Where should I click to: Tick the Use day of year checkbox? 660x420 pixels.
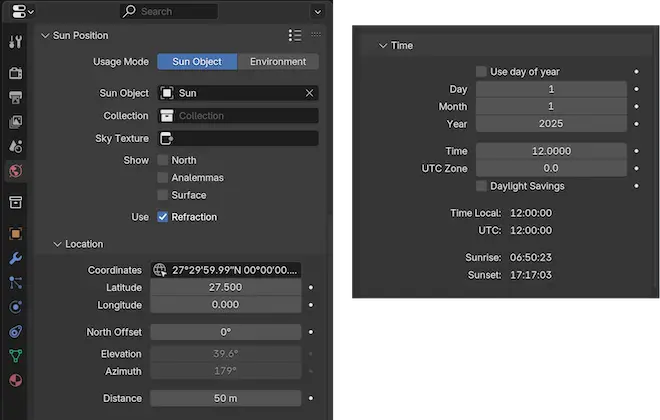point(482,72)
